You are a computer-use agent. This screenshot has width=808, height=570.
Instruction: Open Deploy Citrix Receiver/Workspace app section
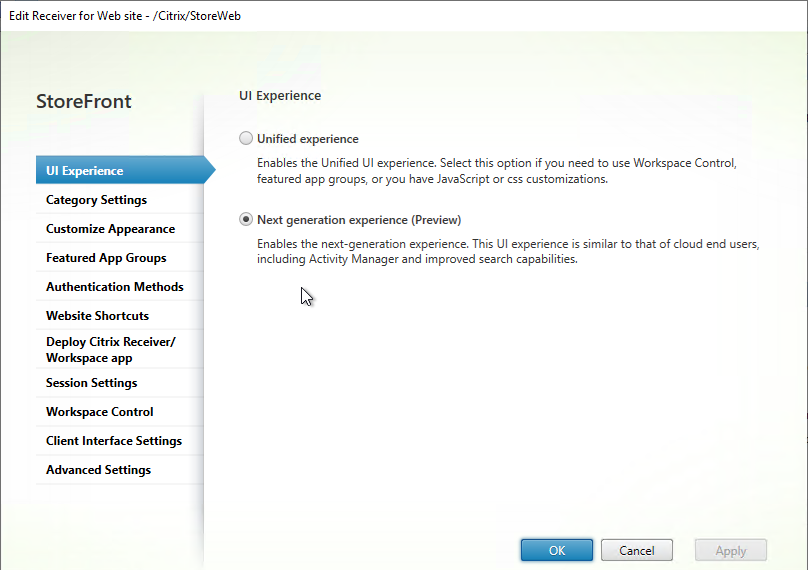(120, 349)
